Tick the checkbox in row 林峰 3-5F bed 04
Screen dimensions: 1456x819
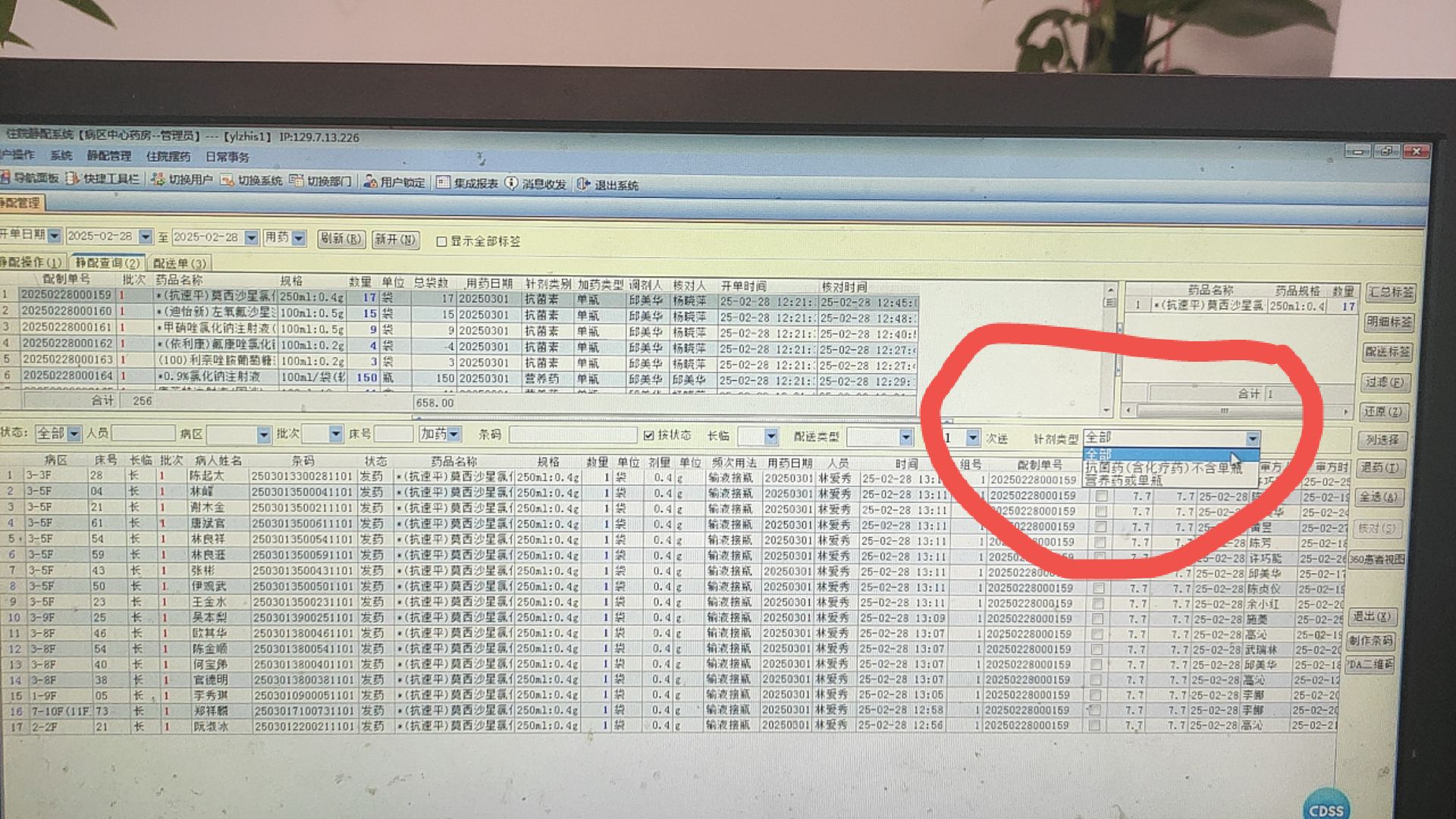click(x=1101, y=496)
